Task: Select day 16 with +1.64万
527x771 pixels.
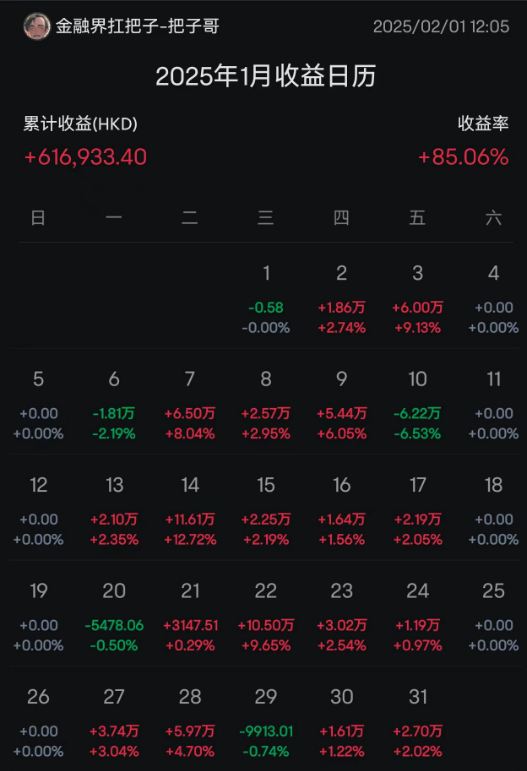Action: [x=342, y=511]
